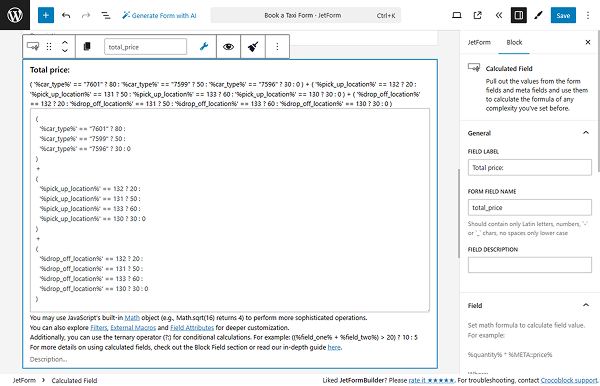The width and height of the screenshot is (600, 386).
Task: Click the Field Description input box
Action: point(530,265)
